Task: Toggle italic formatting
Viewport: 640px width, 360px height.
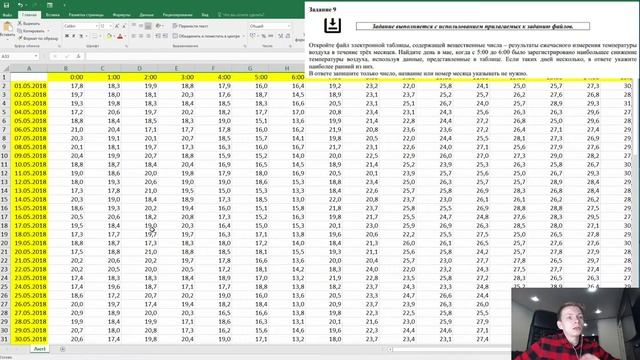Action: click(x=74, y=36)
